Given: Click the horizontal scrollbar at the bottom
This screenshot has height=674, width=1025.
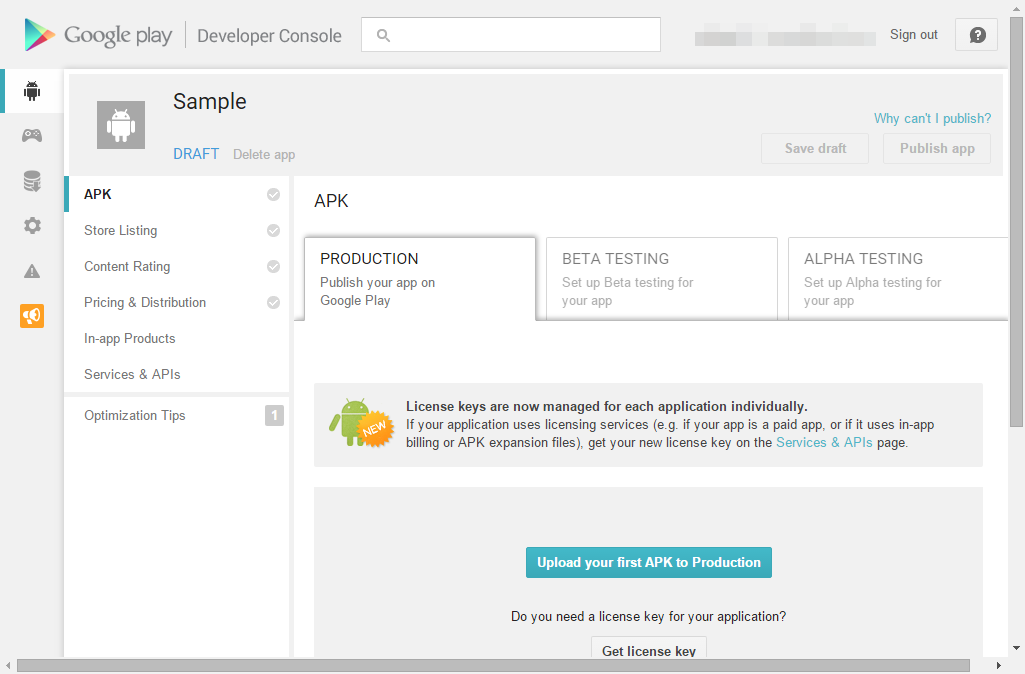Looking at the screenshot, I should click(493, 665).
